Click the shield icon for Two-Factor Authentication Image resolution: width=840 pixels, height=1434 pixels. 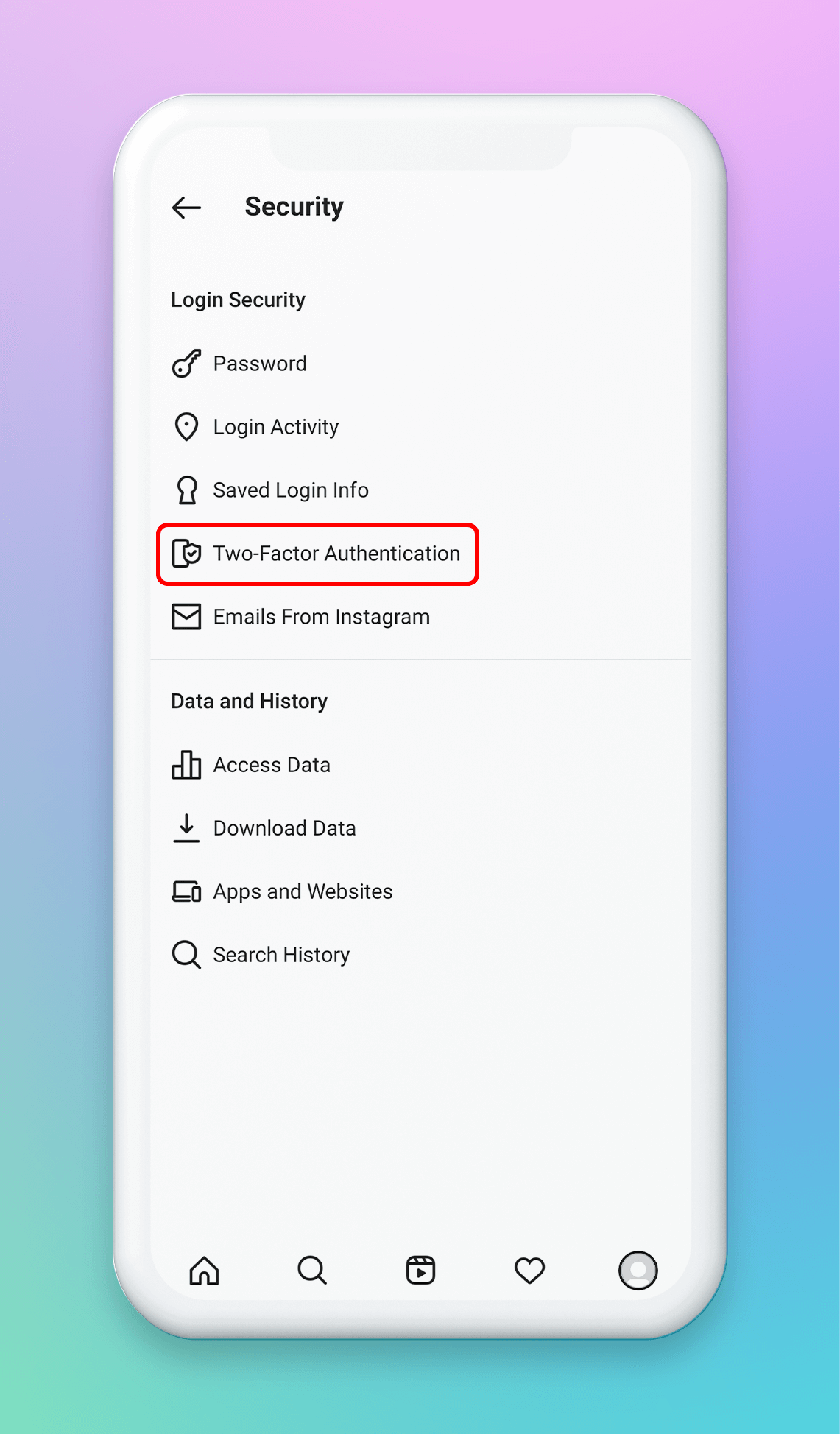point(186,554)
